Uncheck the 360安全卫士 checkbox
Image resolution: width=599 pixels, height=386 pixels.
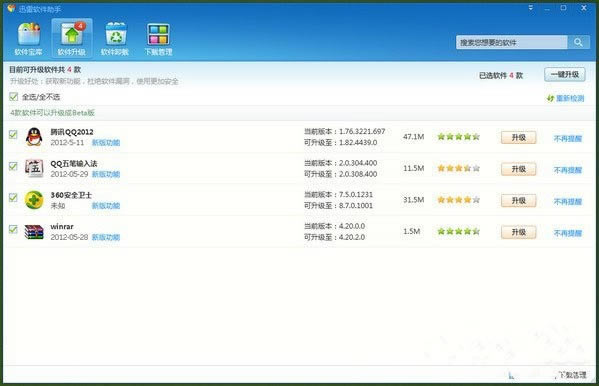[13, 198]
